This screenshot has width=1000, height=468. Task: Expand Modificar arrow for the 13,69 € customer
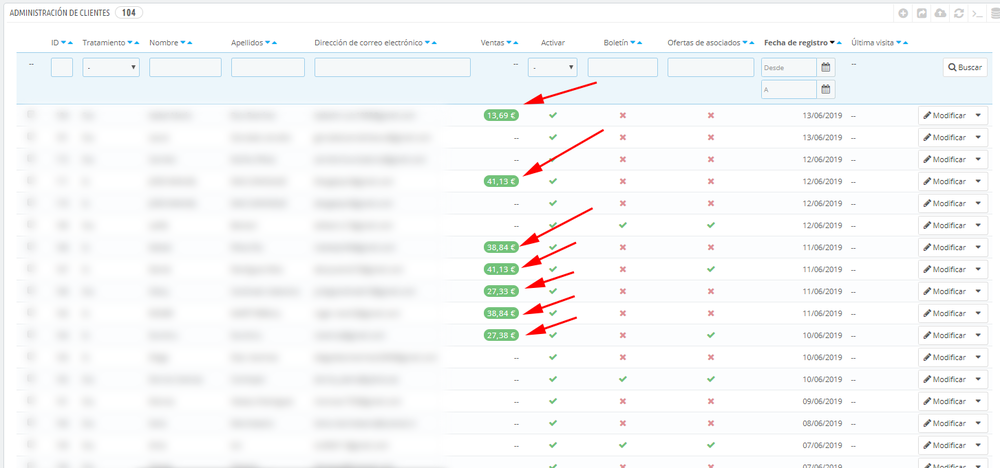point(979,115)
